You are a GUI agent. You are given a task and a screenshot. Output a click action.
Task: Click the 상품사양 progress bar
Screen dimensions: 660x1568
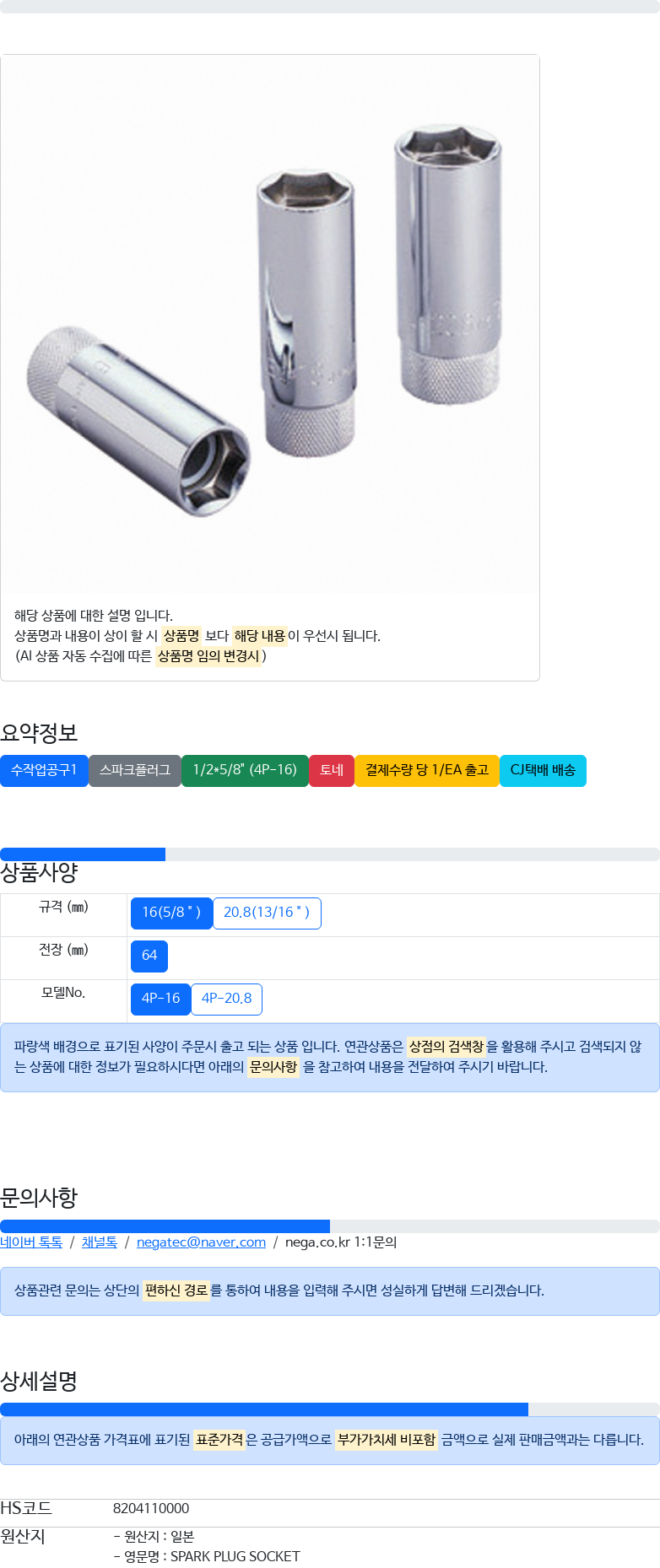coord(330,854)
